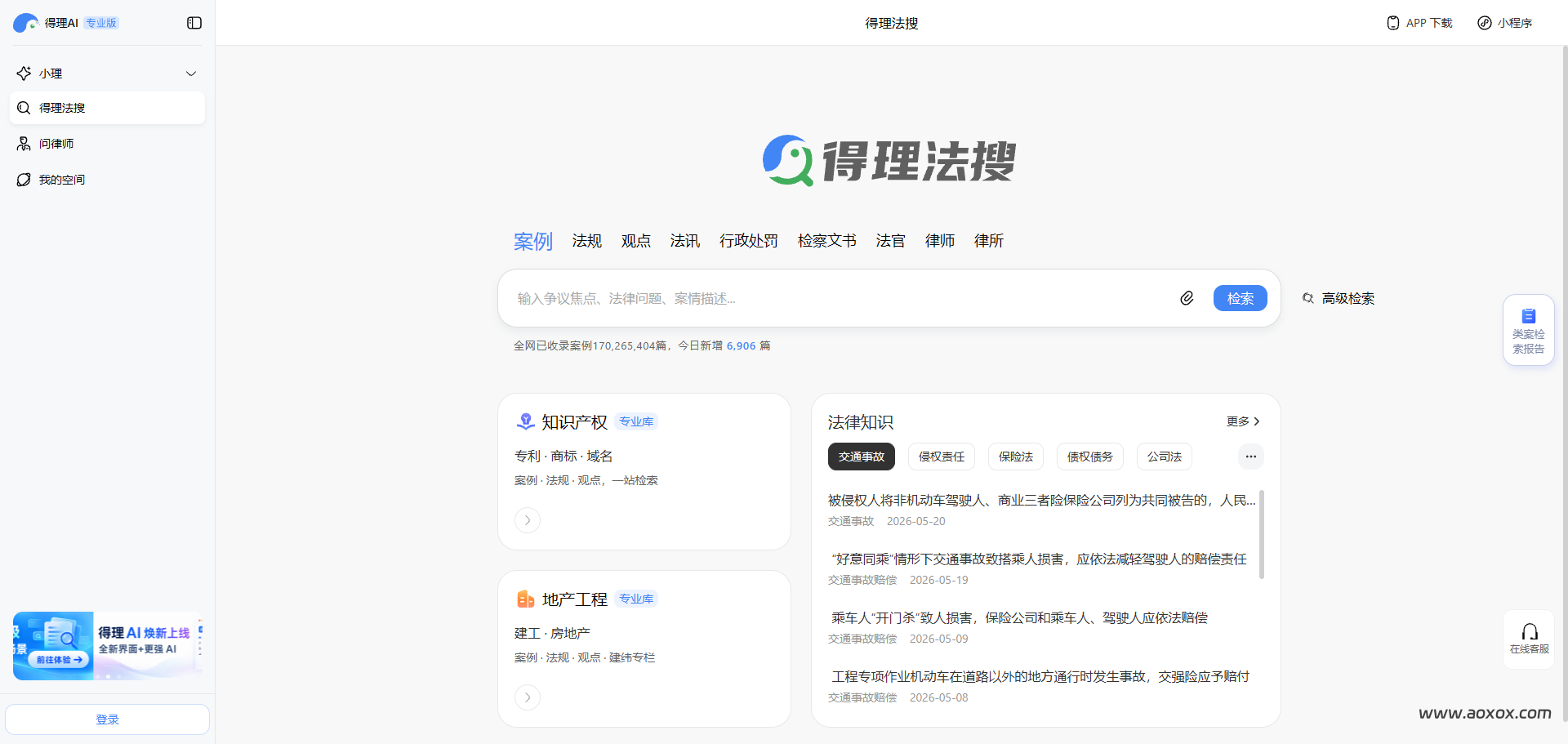Viewport: 1568px width, 744px height.
Task: Expand more topics with the ellipsis button
Action: click(1251, 457)
